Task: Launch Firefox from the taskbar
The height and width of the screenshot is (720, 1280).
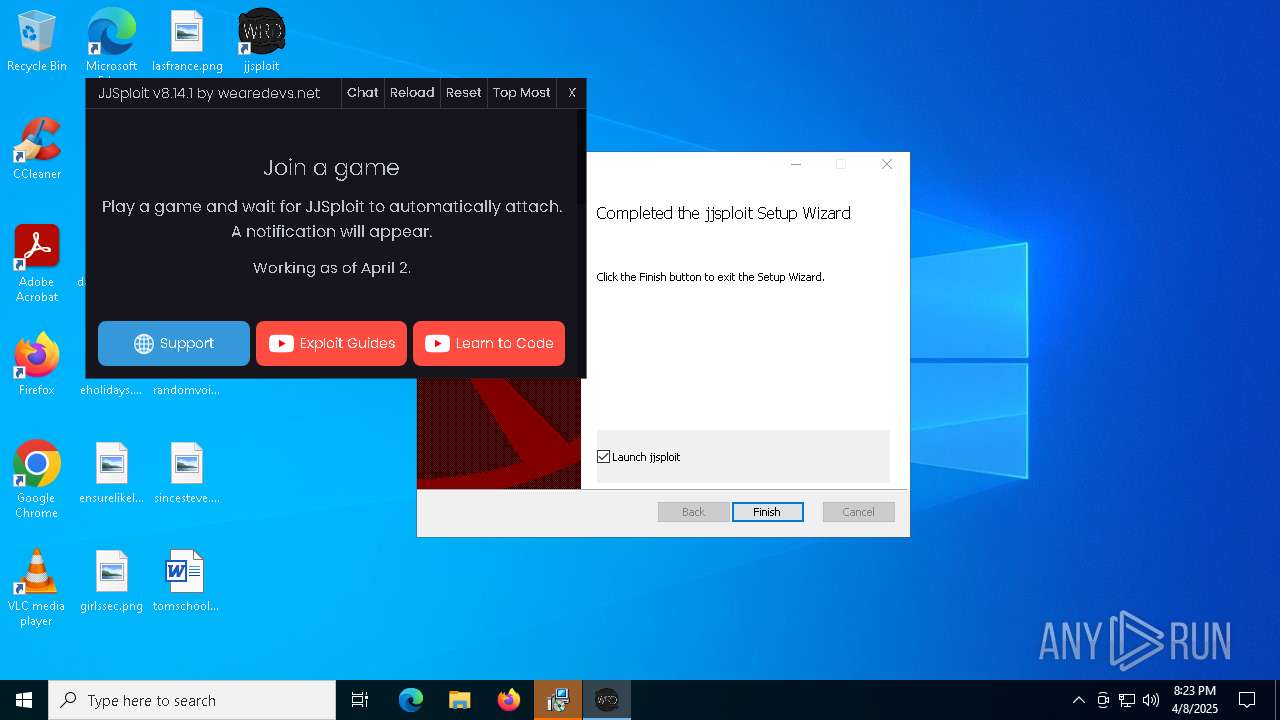Action: coord(509,700)
